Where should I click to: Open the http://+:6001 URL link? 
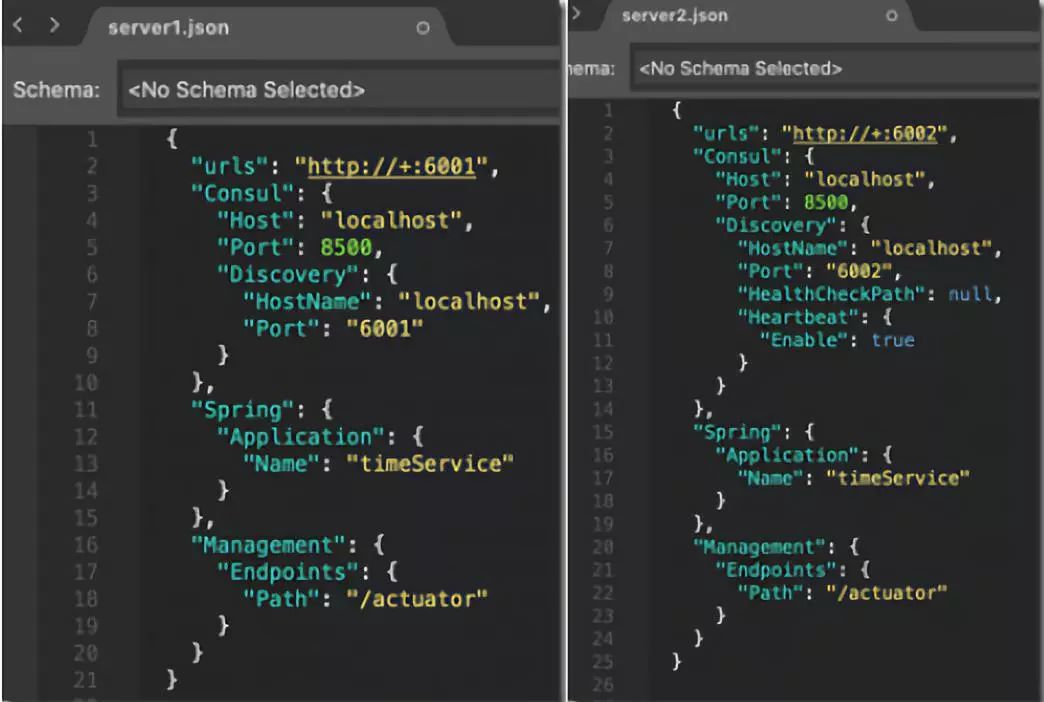(392, 167)
